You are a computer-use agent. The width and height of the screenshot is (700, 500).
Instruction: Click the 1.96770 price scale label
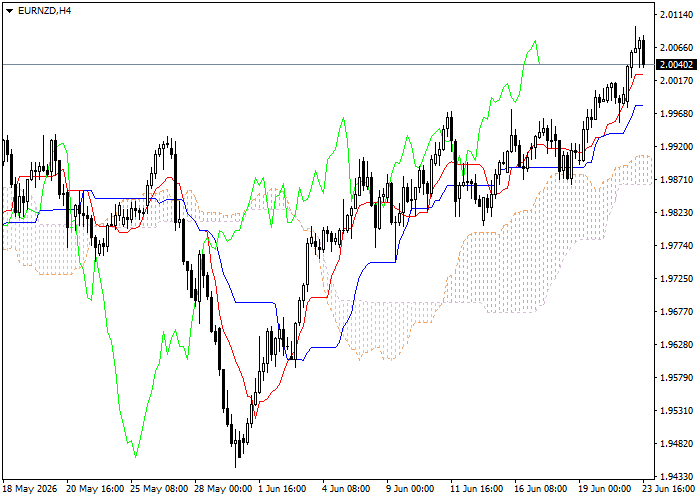[676, 312]
